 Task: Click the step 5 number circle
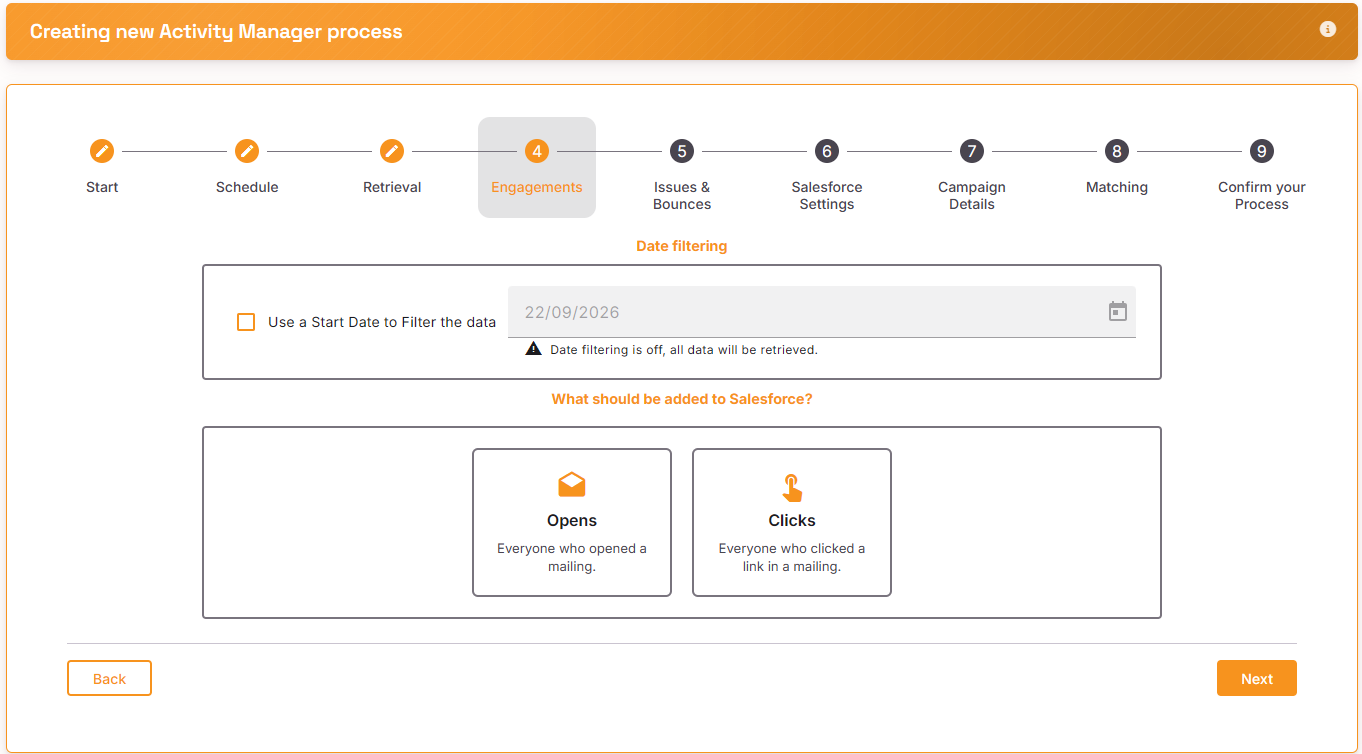coord(682,151)
